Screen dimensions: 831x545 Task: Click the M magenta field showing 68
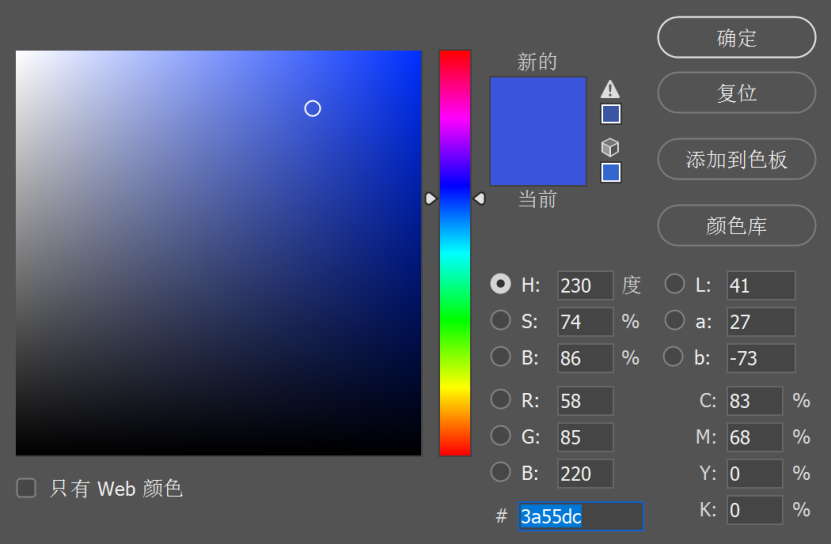tap(754, 437)
